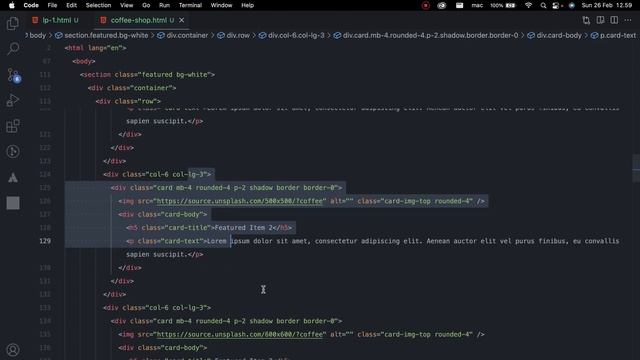Open the File menu
Viewport: 640px width, 360px height.
click(x=52, y=5)
